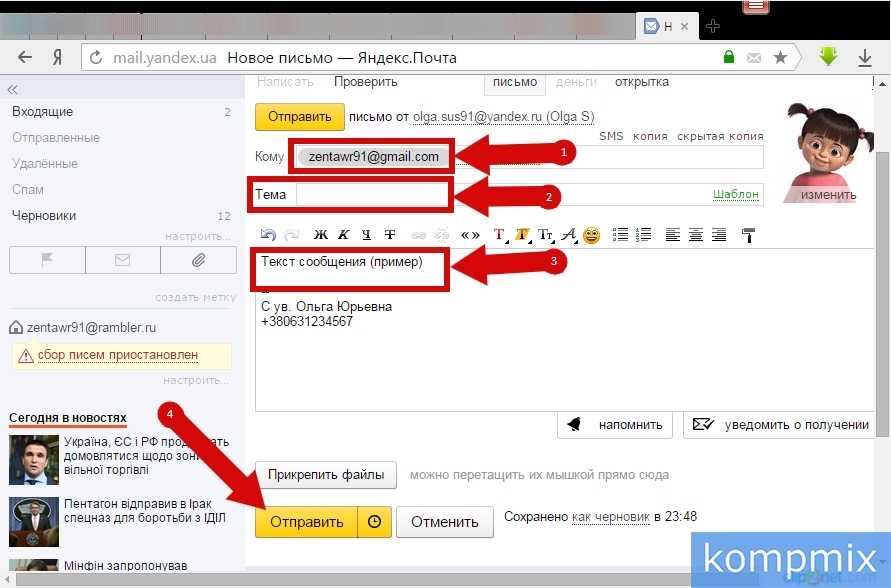Click the browser back arrow
The width and height of the screenshot is (891, 588).
[24, 57]
